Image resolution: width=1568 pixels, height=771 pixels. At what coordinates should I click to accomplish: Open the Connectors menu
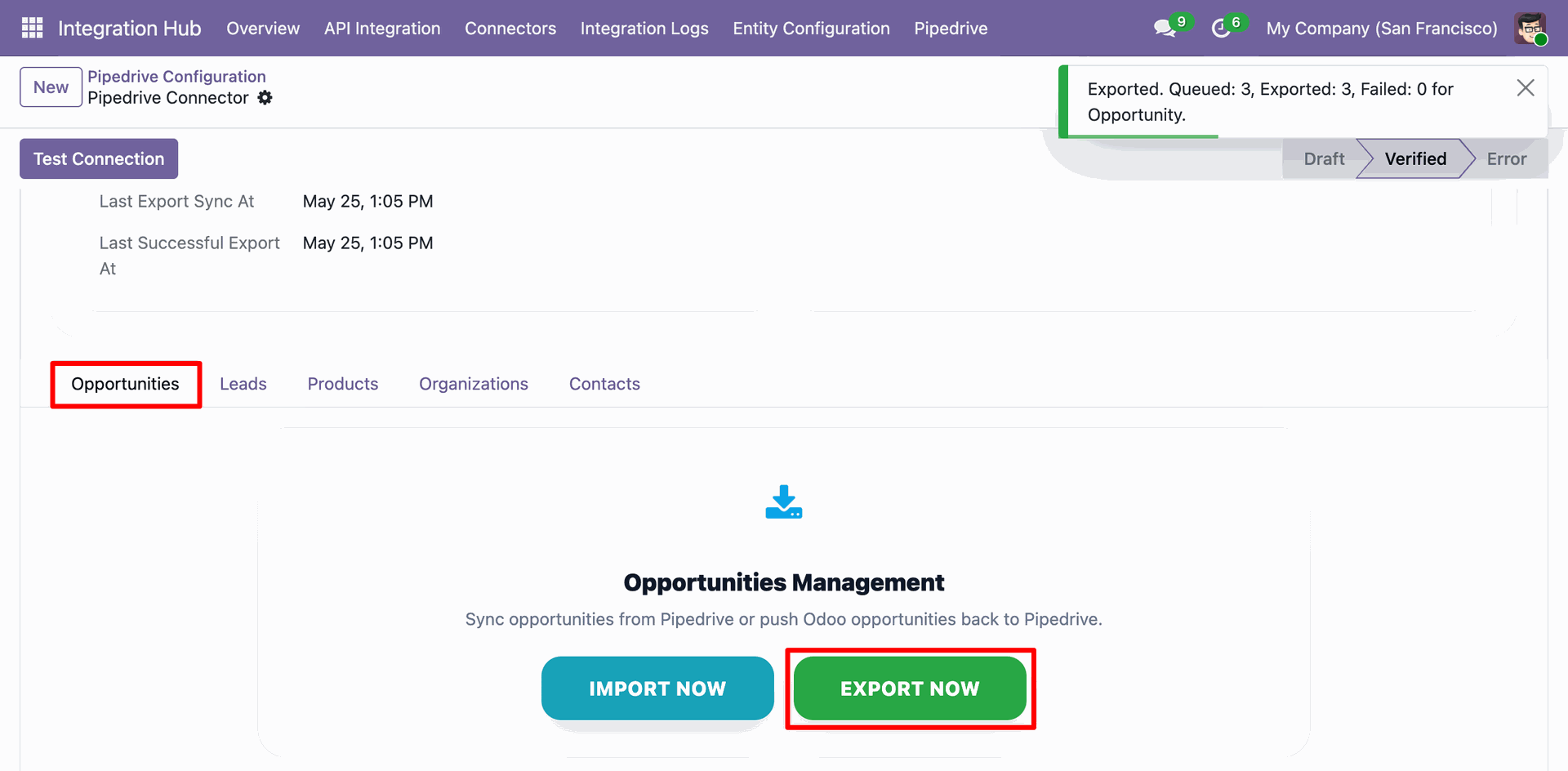click(x=510, y=29)
